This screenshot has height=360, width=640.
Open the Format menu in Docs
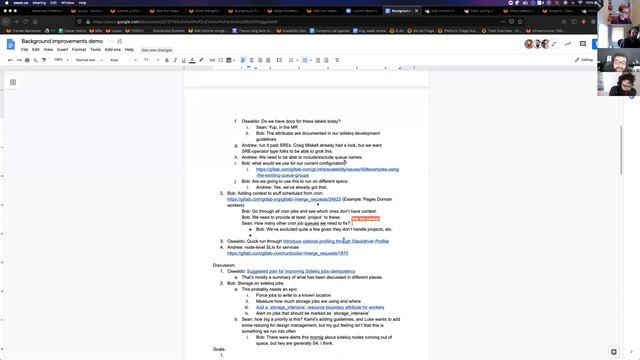click(79, 49)
